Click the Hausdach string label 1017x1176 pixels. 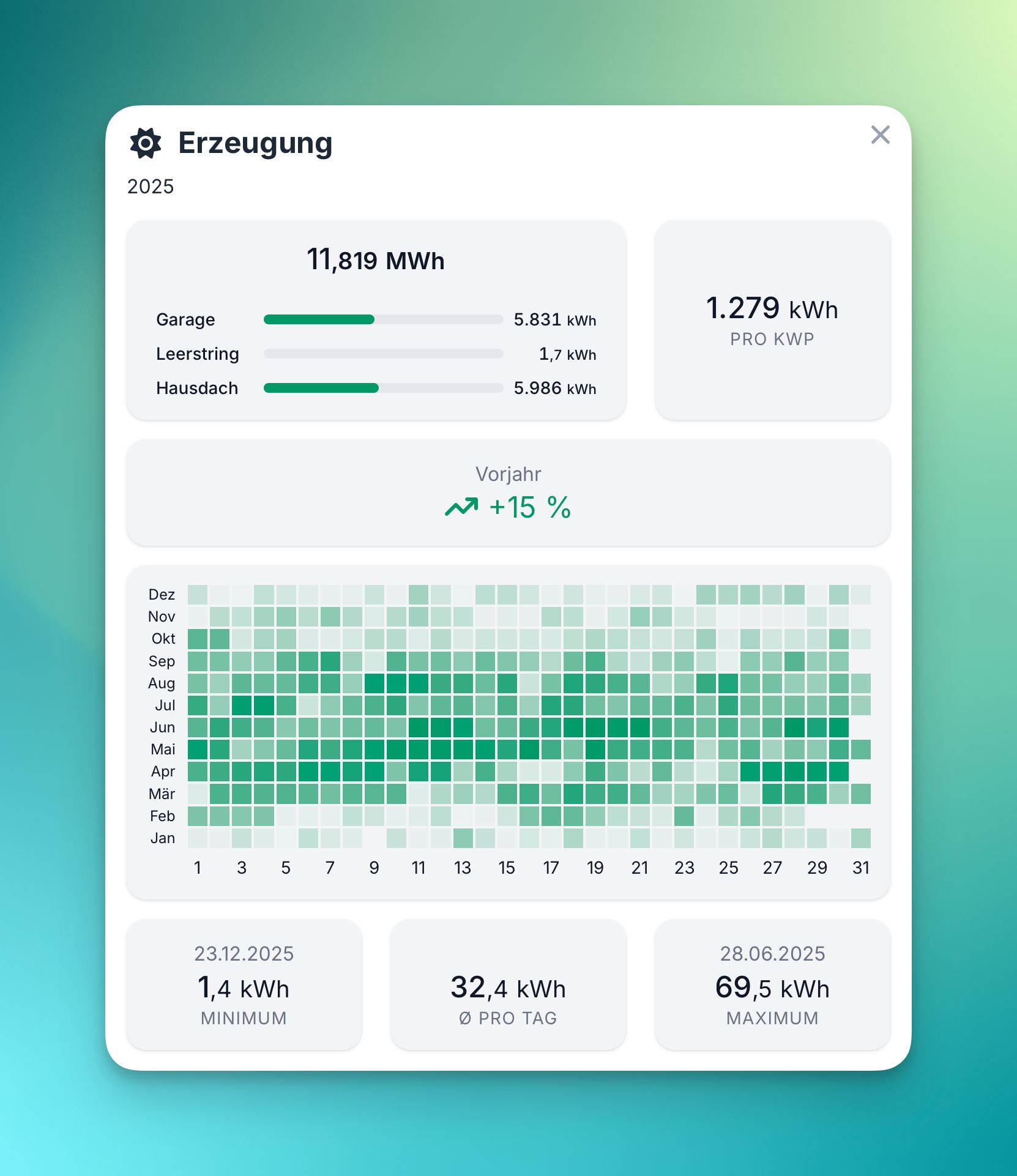click(197, 388)
